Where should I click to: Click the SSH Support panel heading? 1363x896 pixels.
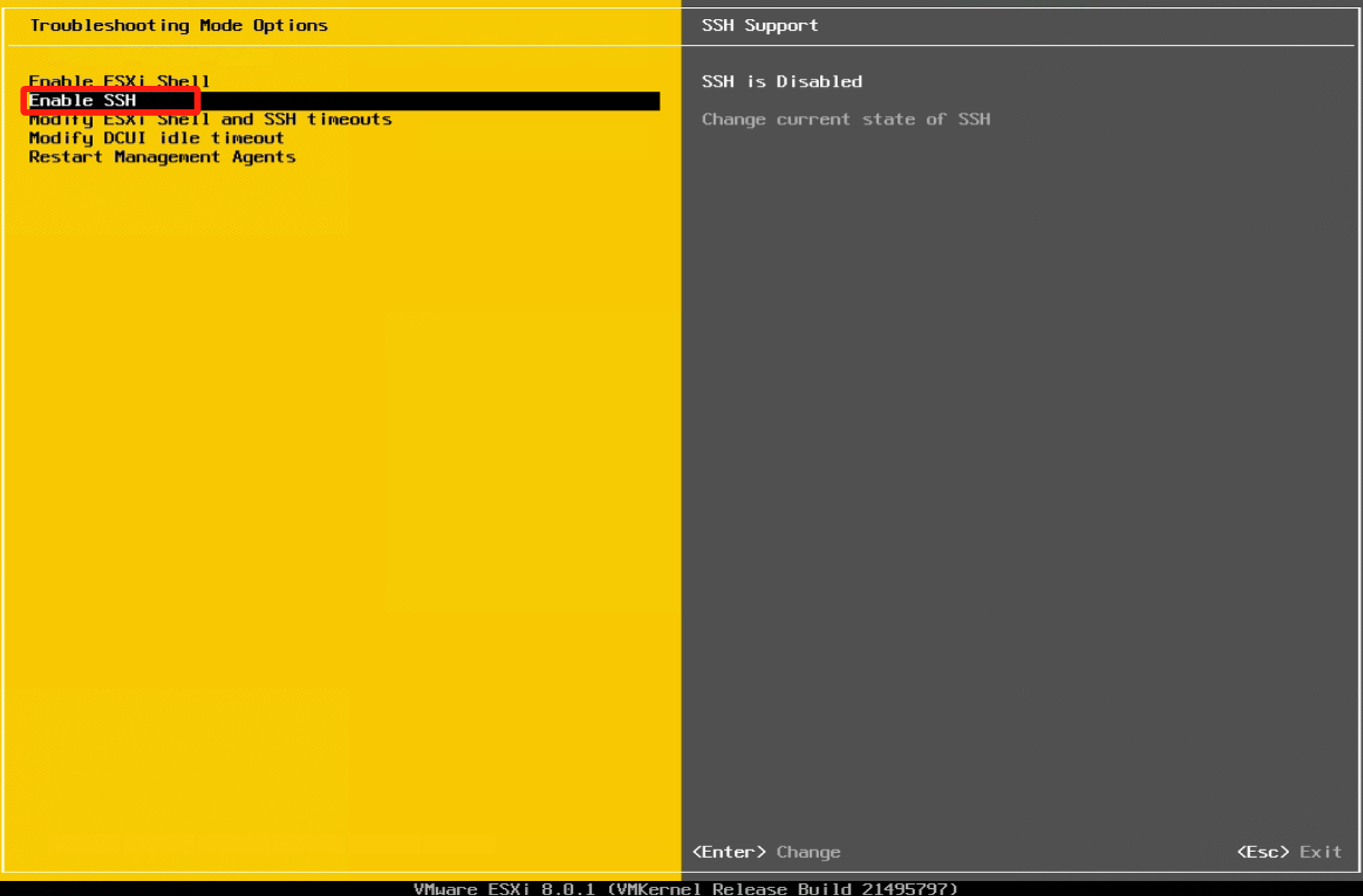coord(759,25)
